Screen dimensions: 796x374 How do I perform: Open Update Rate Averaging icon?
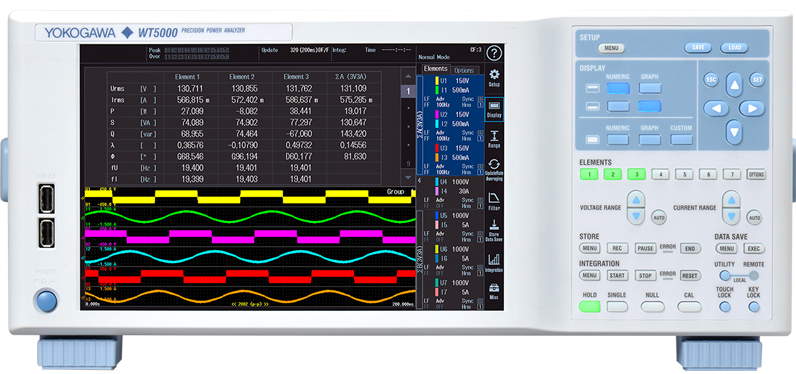pyautogui.click(x=494, y=169)
